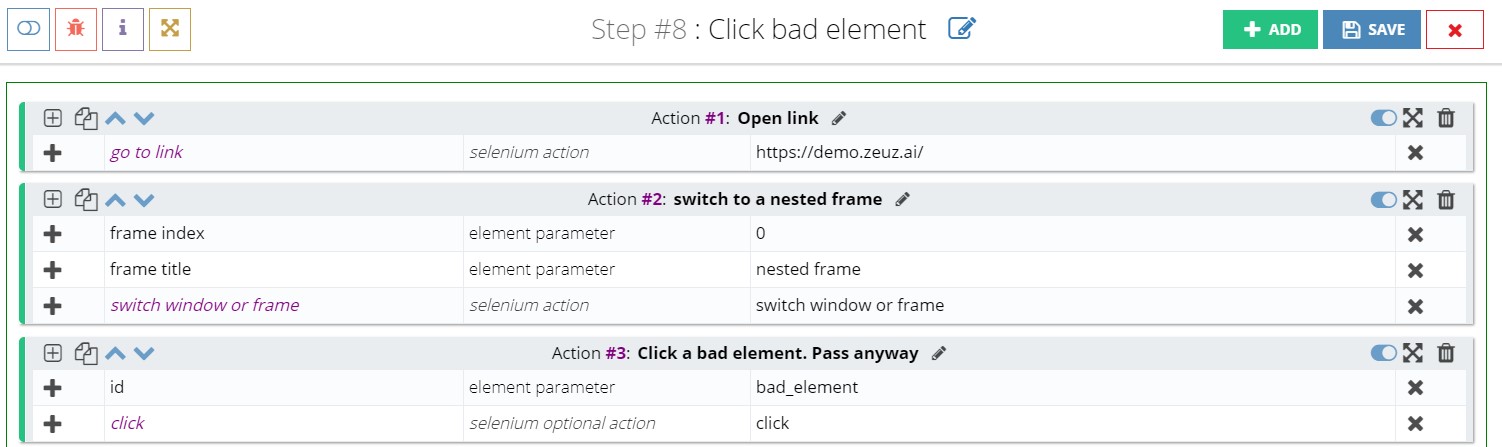Viewport: 1502px width, 447px height.
Task: Click the orange expand-all icon in top toolbar
Action: coord(170,29)
